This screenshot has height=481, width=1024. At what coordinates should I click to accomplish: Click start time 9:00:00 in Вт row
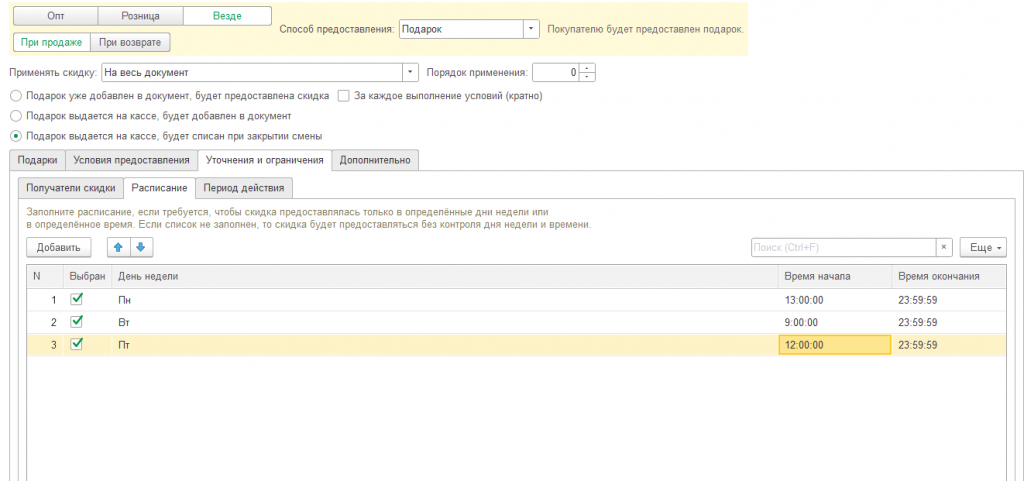pyautogui.click(x=835, y=322)
